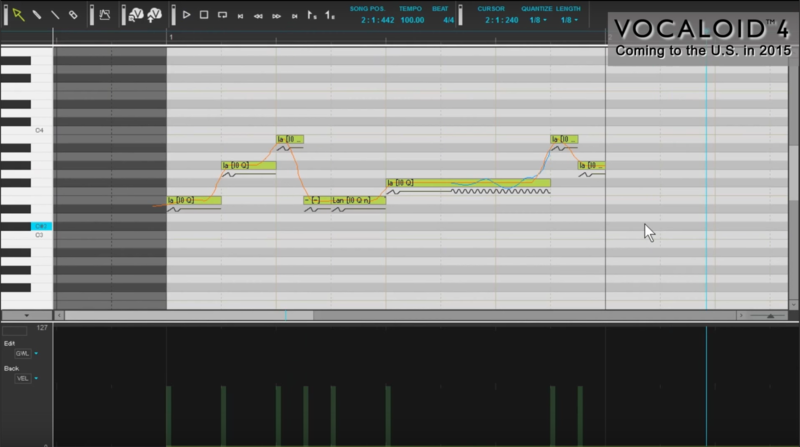
Task: Click the C4 key on the piano keyboard
Action: pos(25,131)
